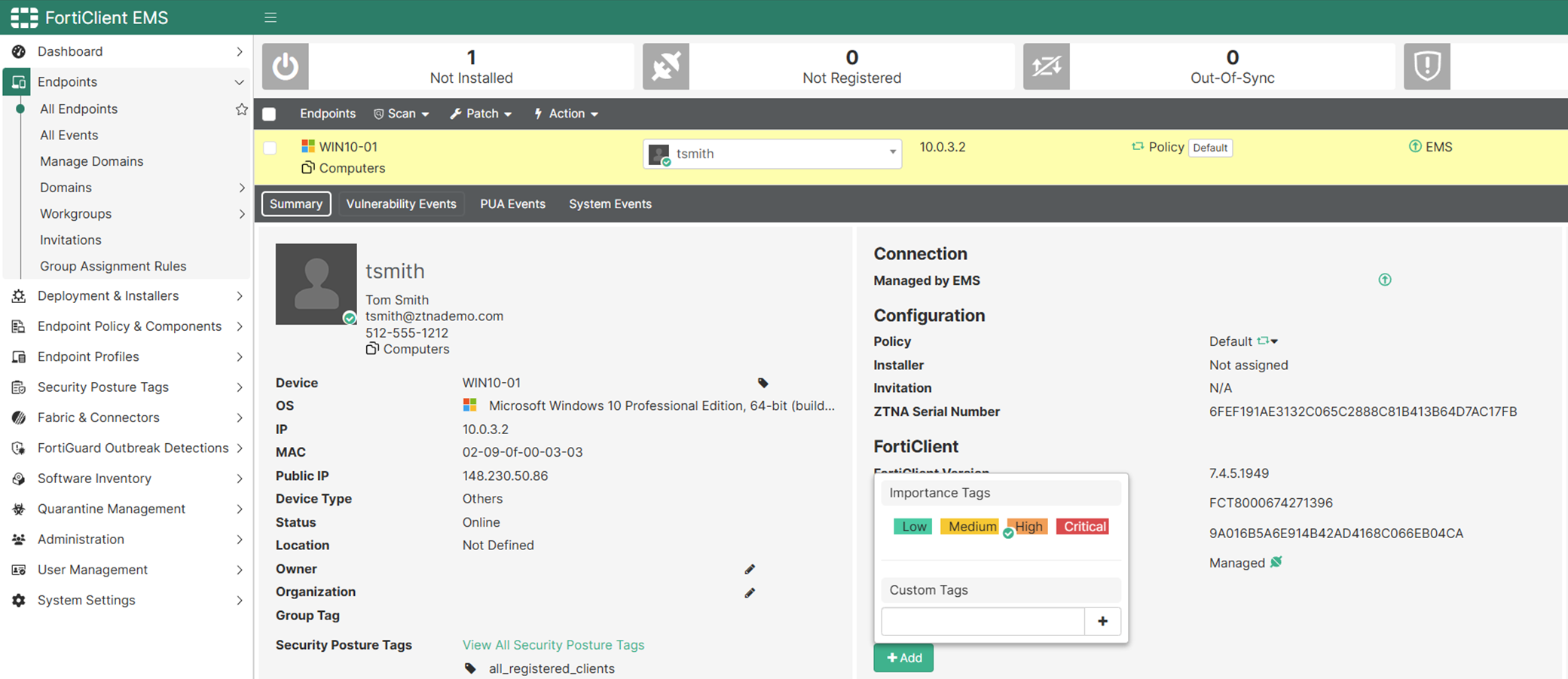Open the System Events tab

[x=610, y=204]
